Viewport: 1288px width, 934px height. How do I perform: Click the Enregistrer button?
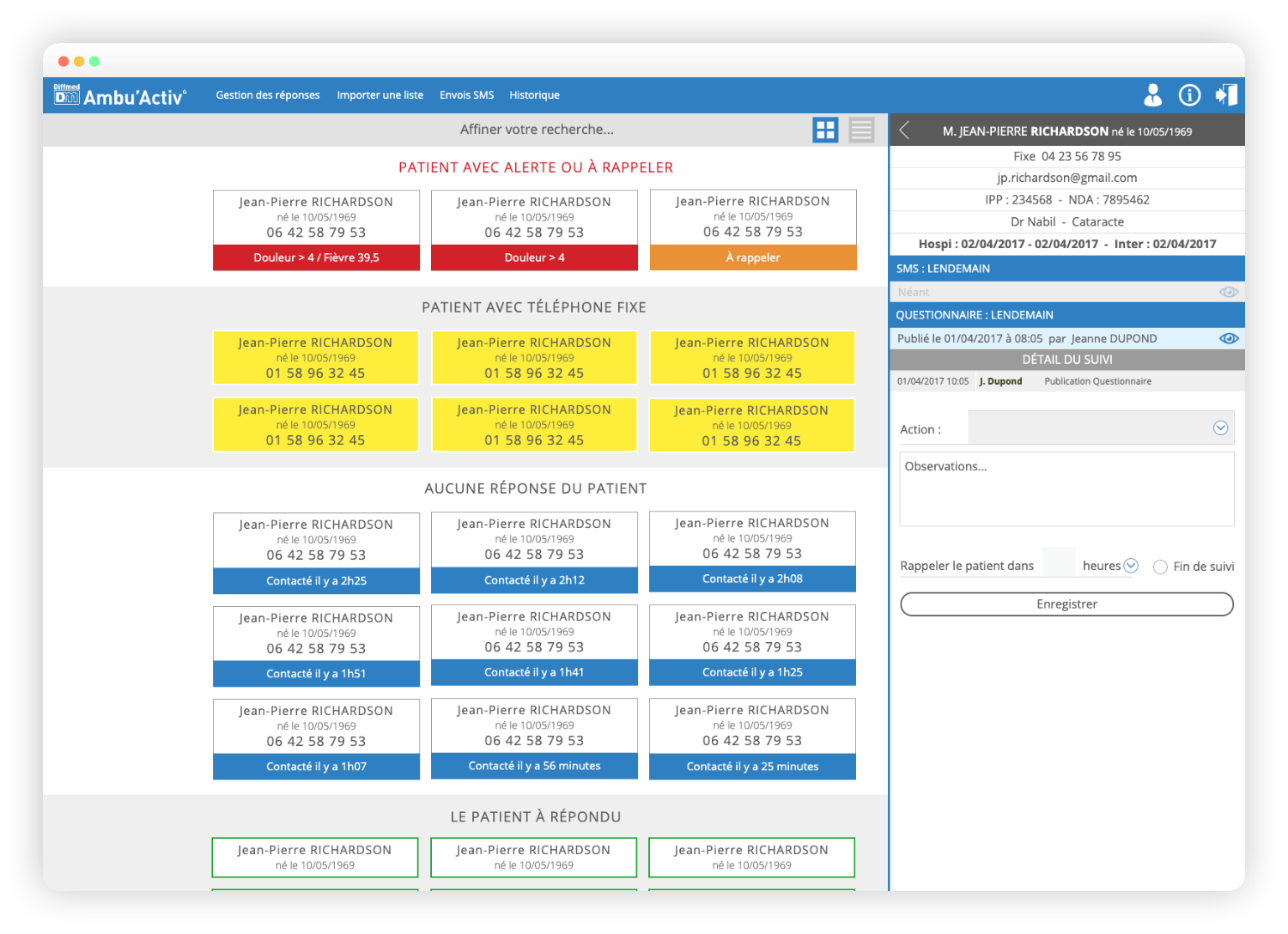(1066, 604)
